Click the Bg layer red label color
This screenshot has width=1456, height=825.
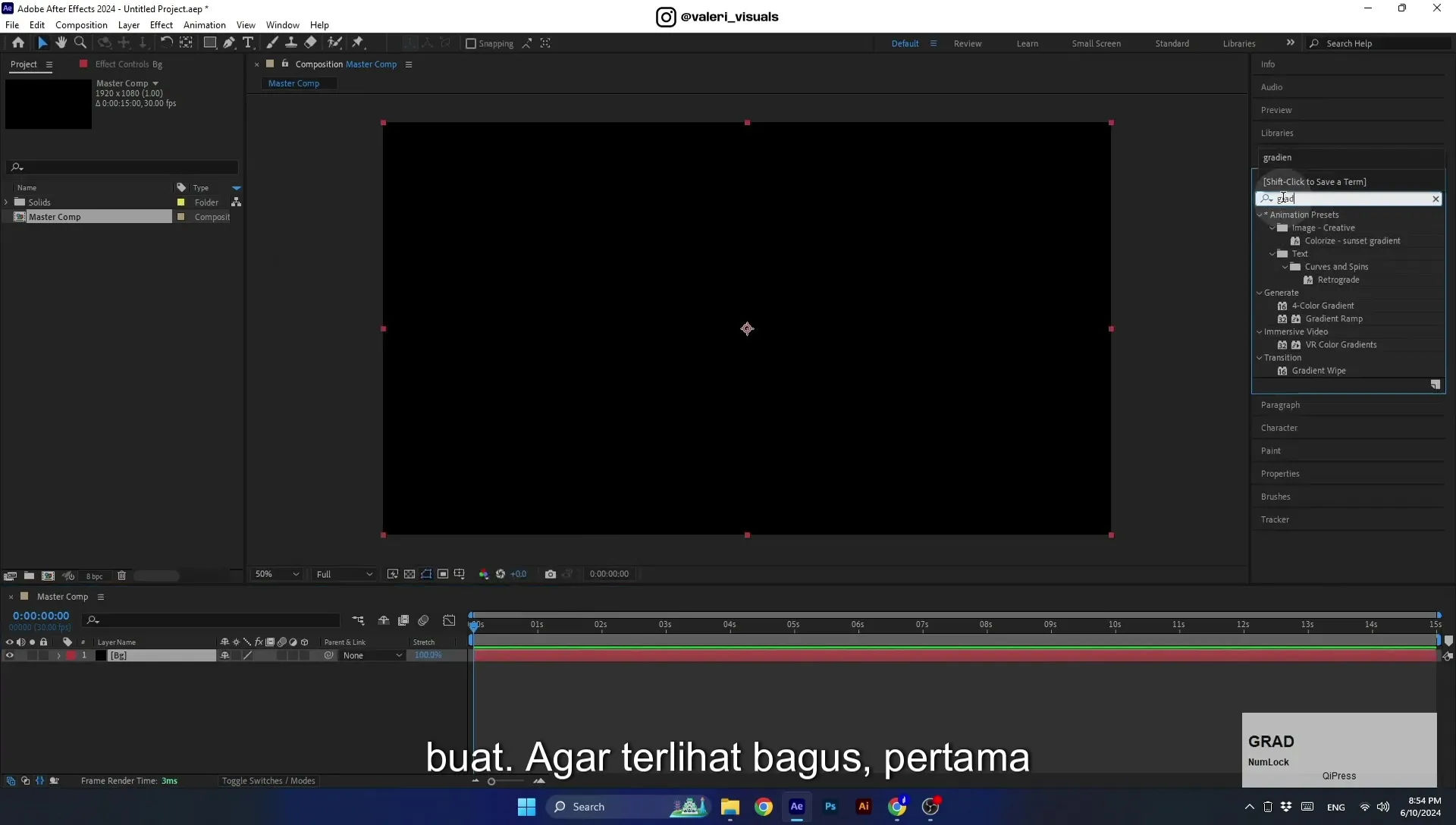(71, 656)
